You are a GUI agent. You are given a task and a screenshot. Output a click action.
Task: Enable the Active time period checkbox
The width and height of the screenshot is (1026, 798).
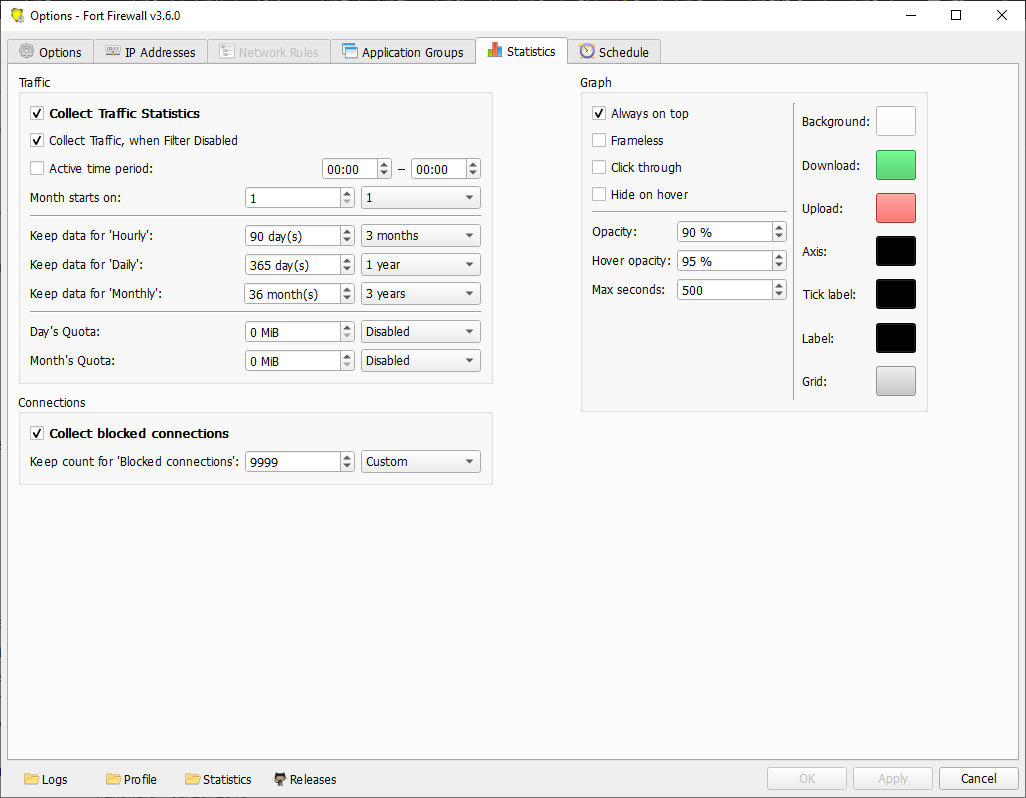pyautogui.click(x=37, y=169)
